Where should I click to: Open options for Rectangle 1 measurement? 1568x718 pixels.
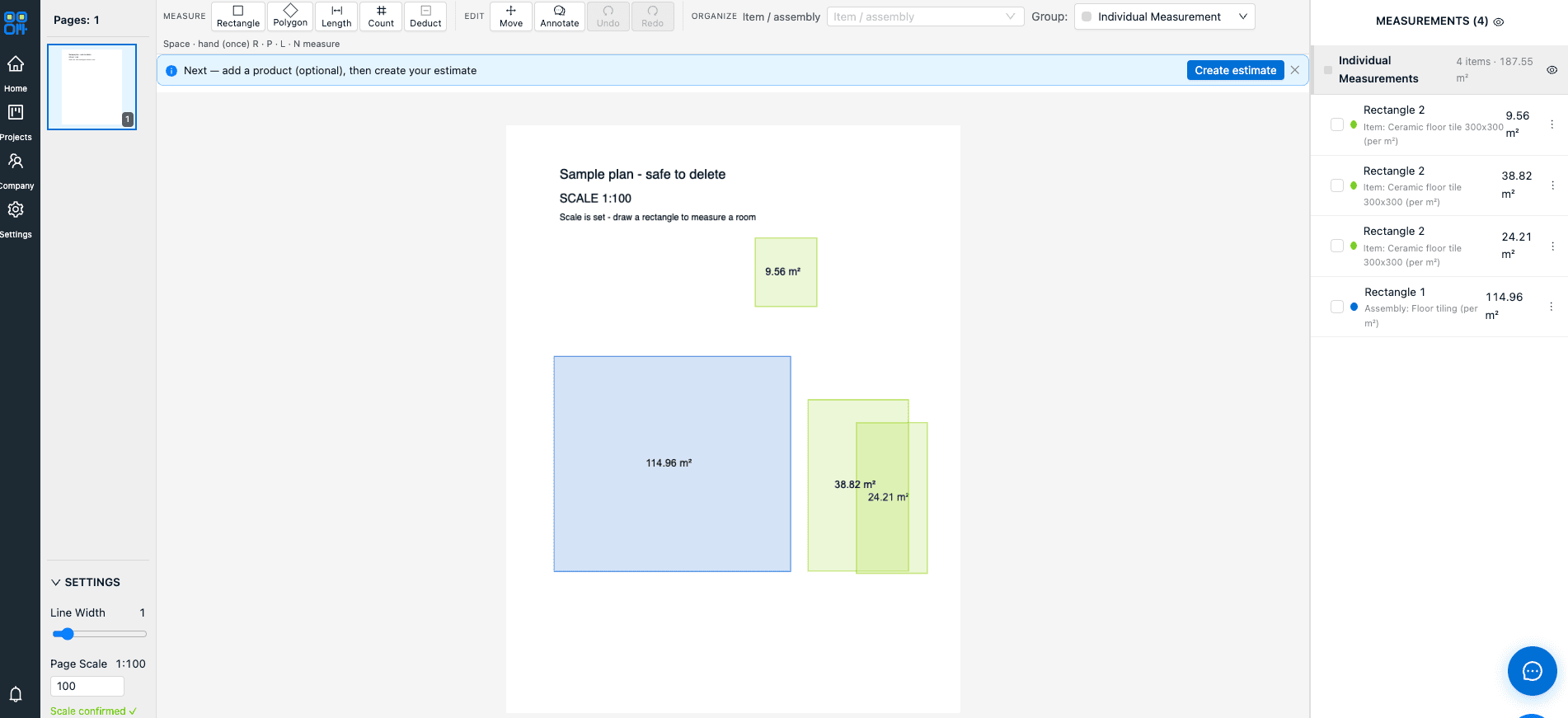1552,307
